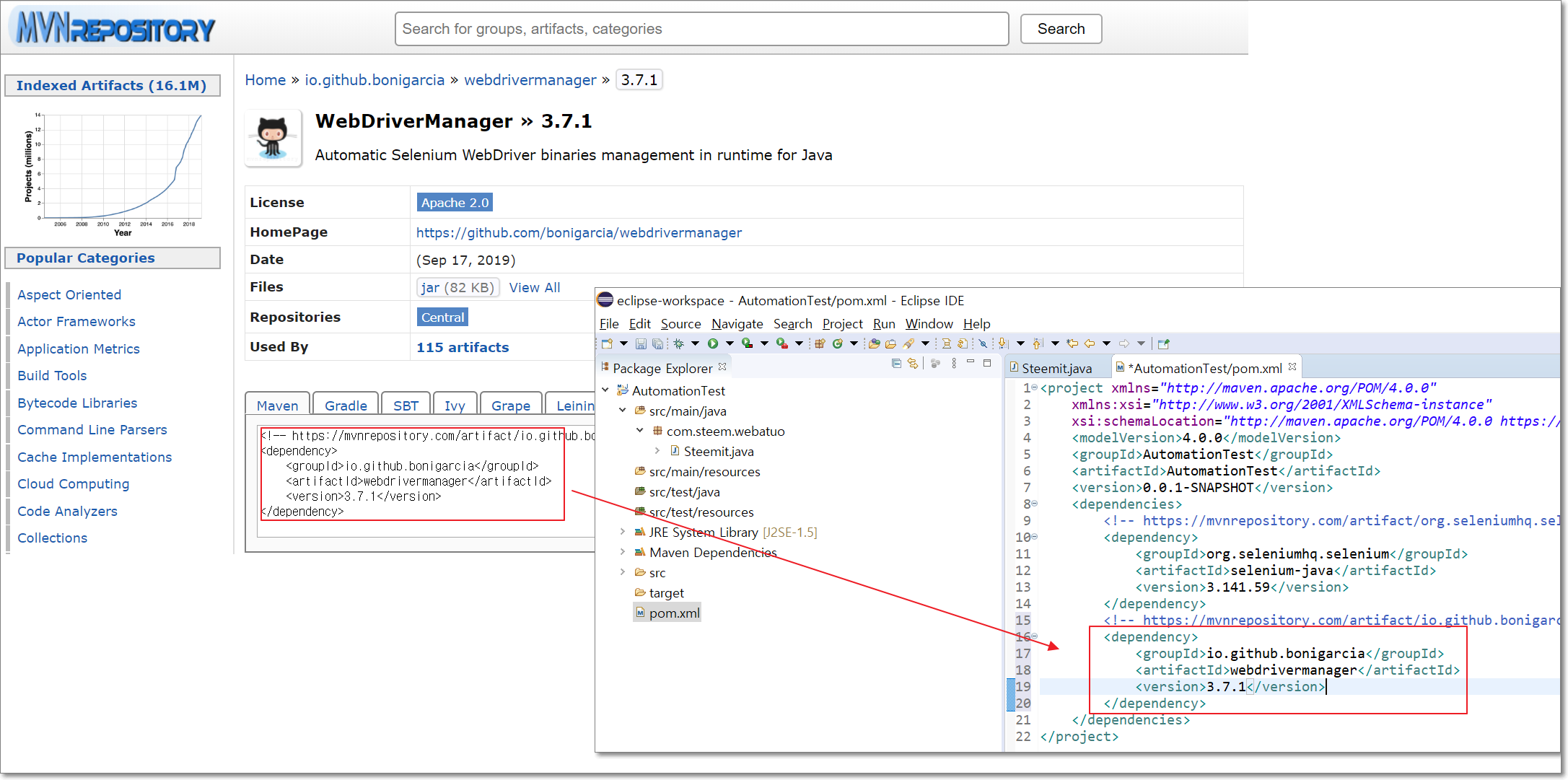
Task: Click the Open Type icon in toolbar
Action: click(874, 343)
